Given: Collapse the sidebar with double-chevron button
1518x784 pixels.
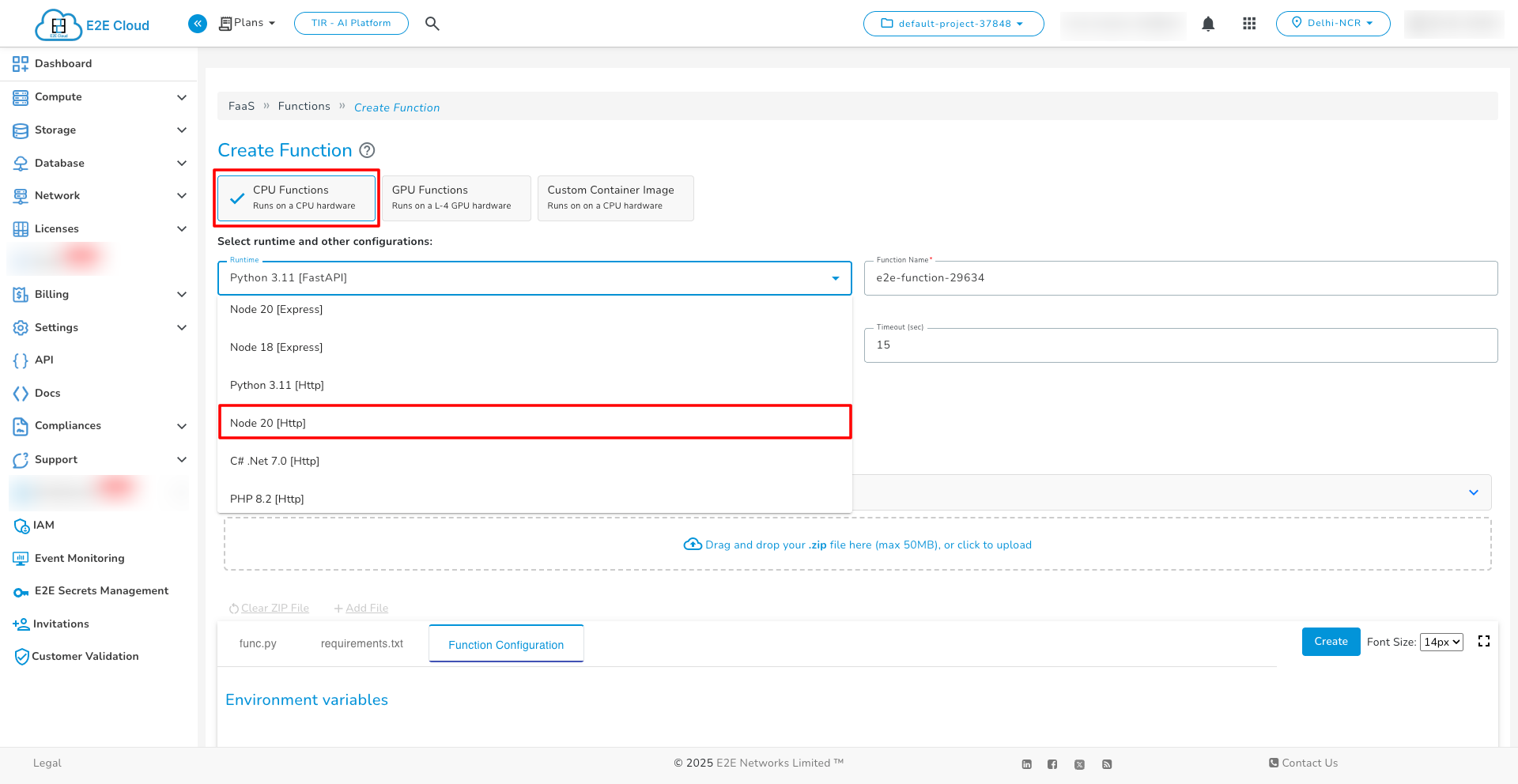Looking at the screenshot, I should pos(198,24).
